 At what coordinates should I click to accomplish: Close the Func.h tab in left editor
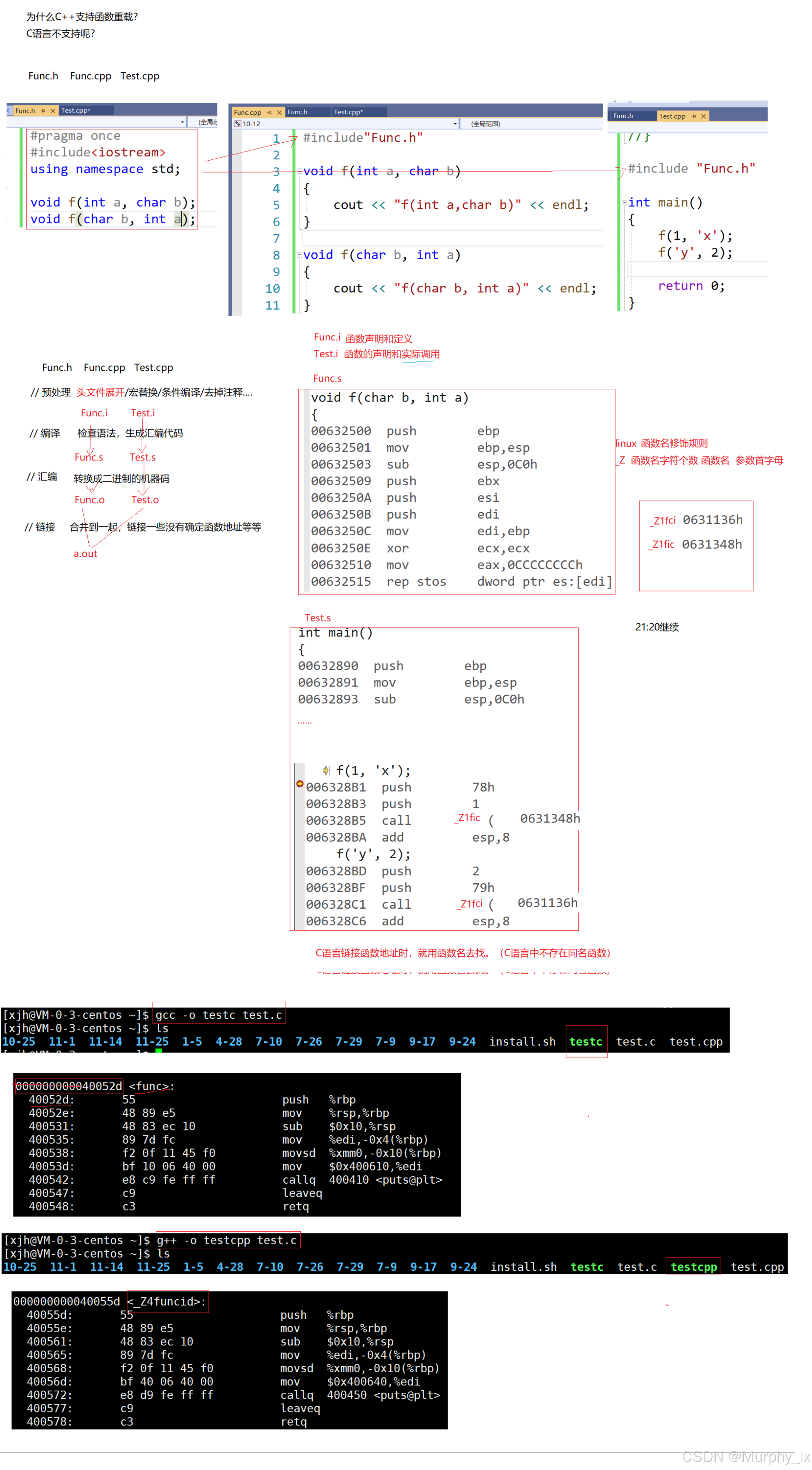click(53, 111)
